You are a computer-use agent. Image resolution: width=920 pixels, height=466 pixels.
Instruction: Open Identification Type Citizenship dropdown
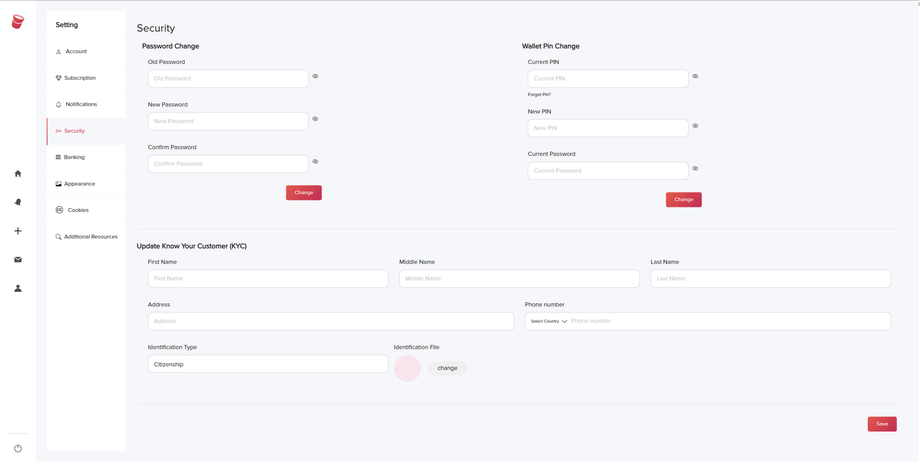click(x=268, y=364)
